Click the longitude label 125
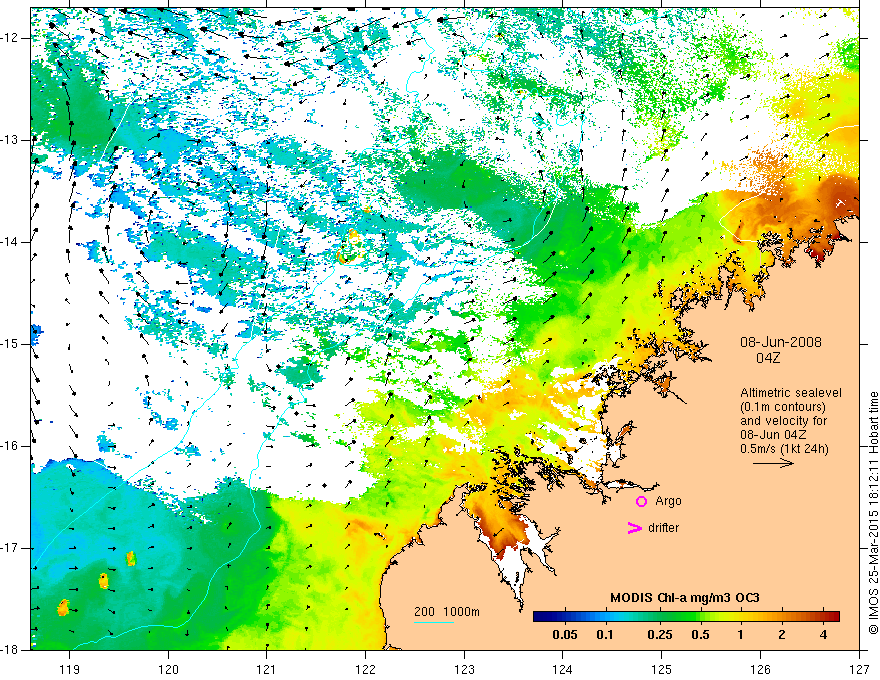Image resolution: width=880 pixels, height=680 pixels. 661,669
